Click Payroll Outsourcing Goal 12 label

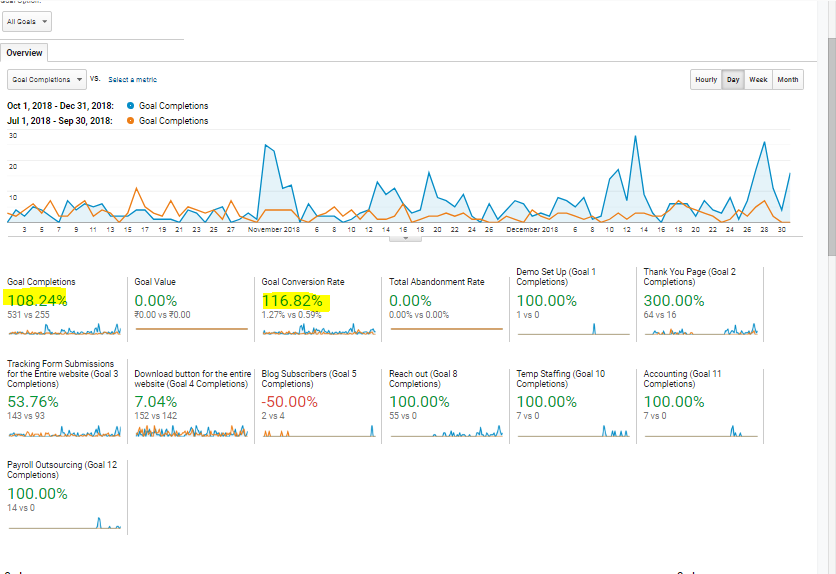click(x=62, y=470)
